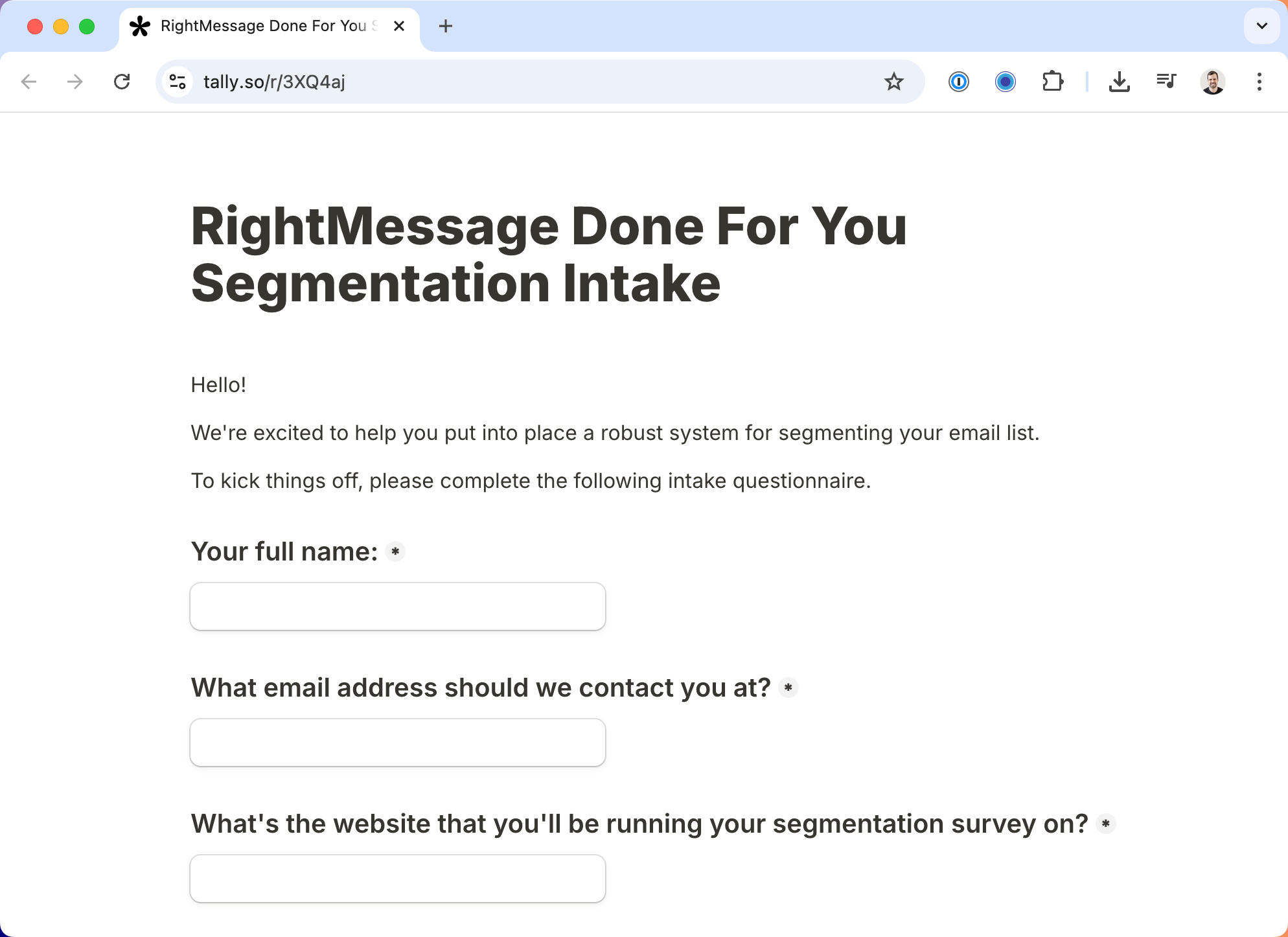
Task: Open site information icon in address bar
Action: click(x=178, y=82)
